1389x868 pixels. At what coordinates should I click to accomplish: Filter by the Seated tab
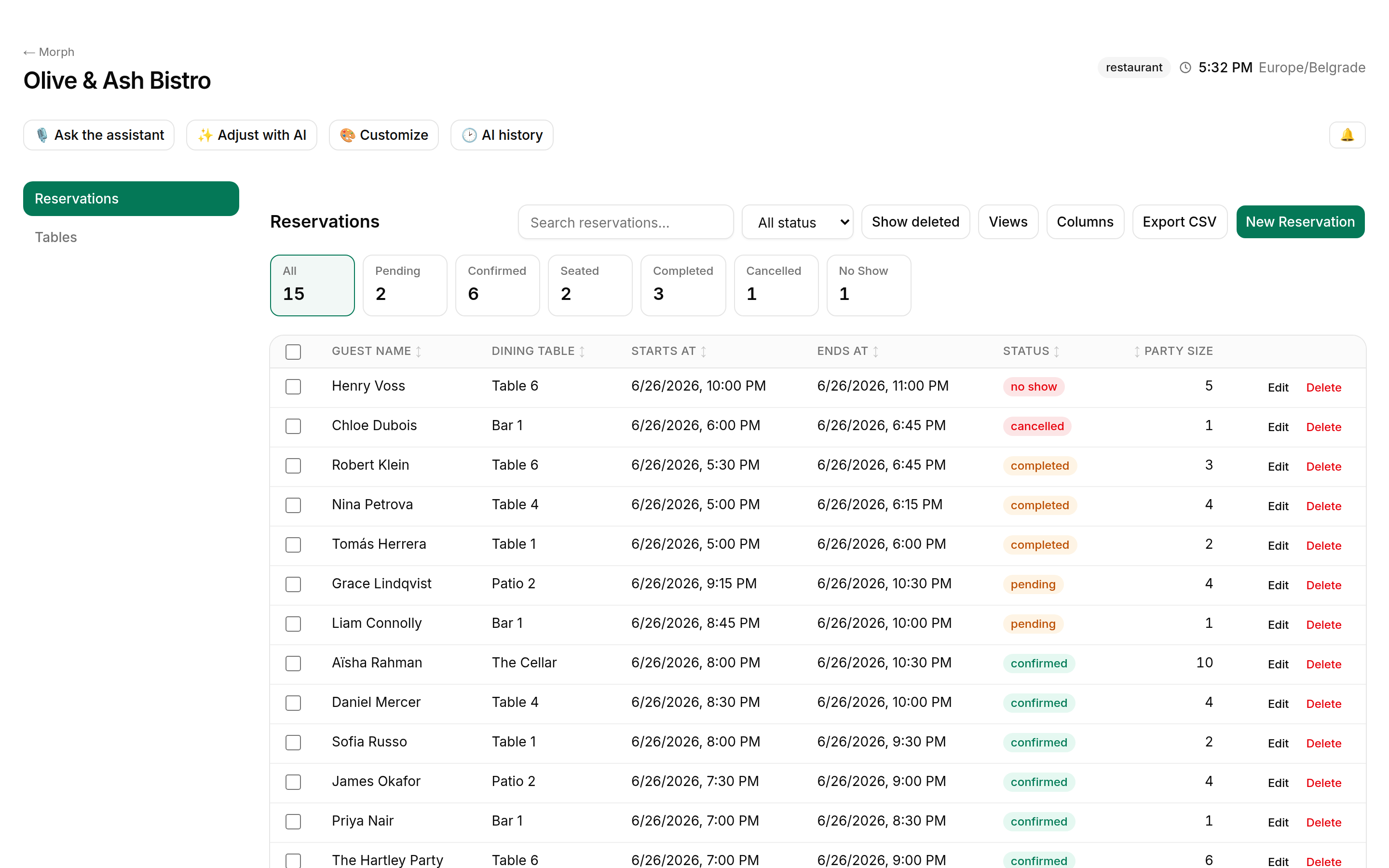(x=590, y=285)
